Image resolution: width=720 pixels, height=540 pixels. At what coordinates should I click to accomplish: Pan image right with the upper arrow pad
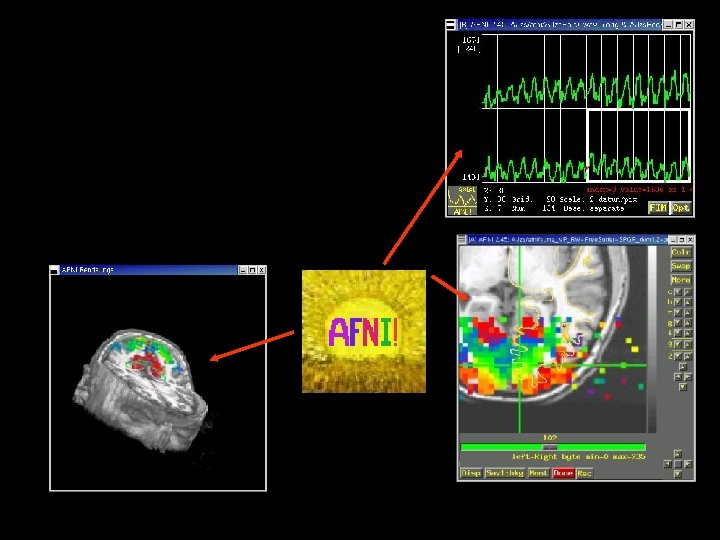pos(687,377)
